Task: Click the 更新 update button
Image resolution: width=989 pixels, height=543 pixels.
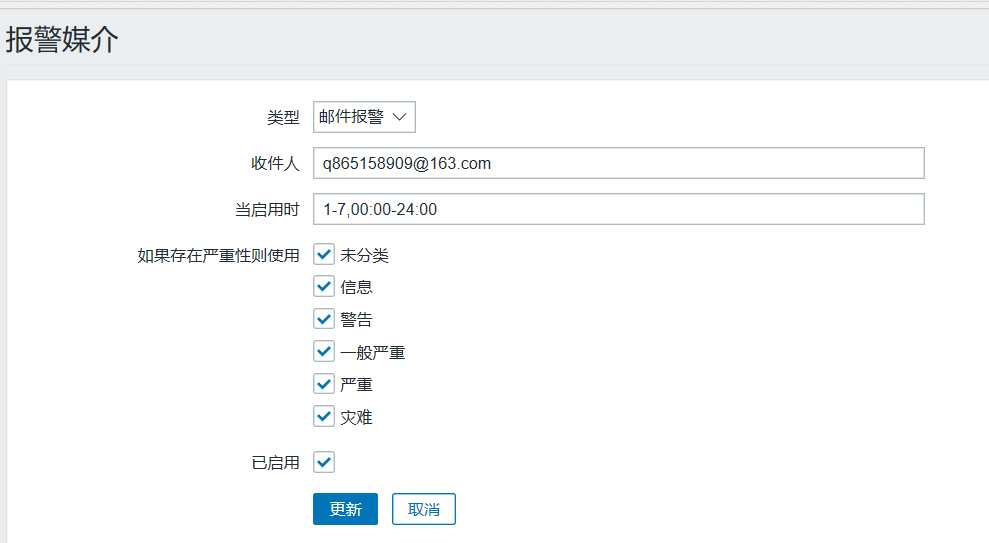Action: (x=345, y=509)
